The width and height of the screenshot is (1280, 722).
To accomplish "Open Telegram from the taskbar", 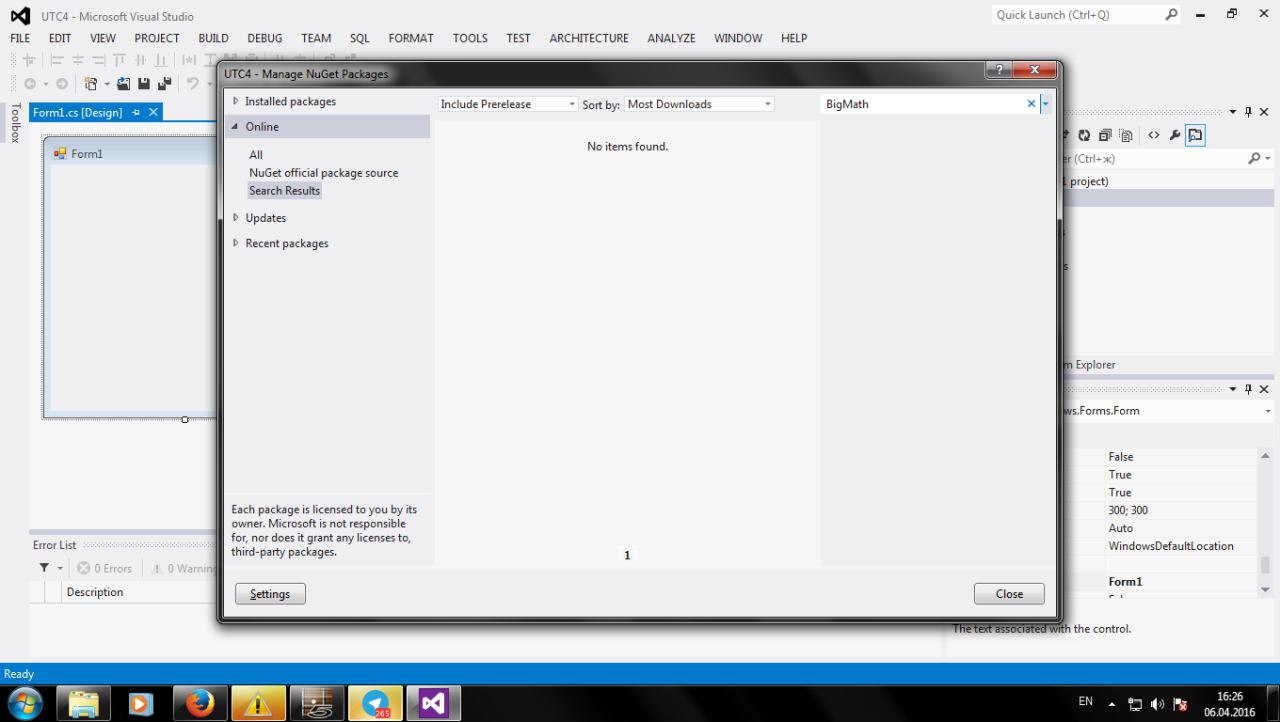I will pos(376,703).
